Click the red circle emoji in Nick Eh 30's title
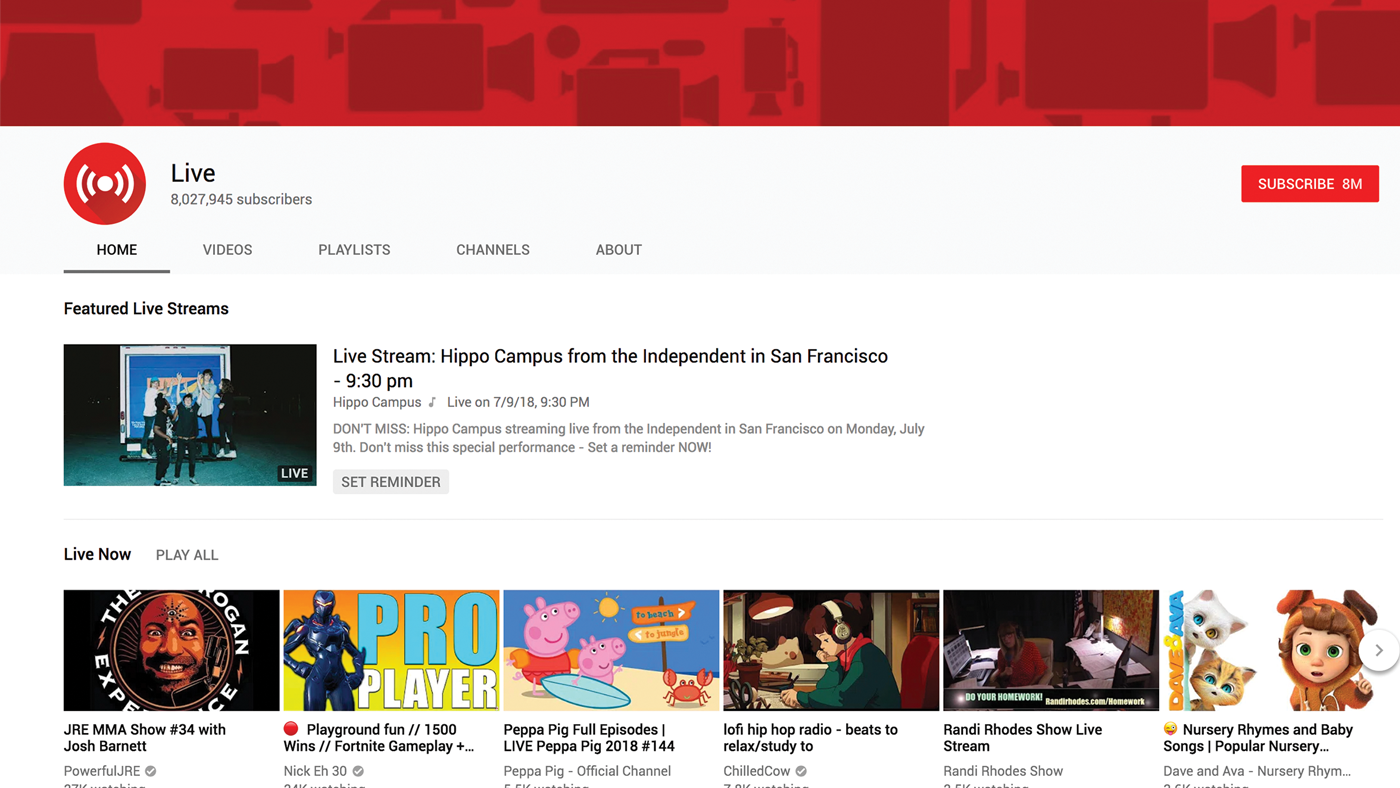Viewport: 1400px width, 788px height. pyautogui.click(x=289, y=728)
